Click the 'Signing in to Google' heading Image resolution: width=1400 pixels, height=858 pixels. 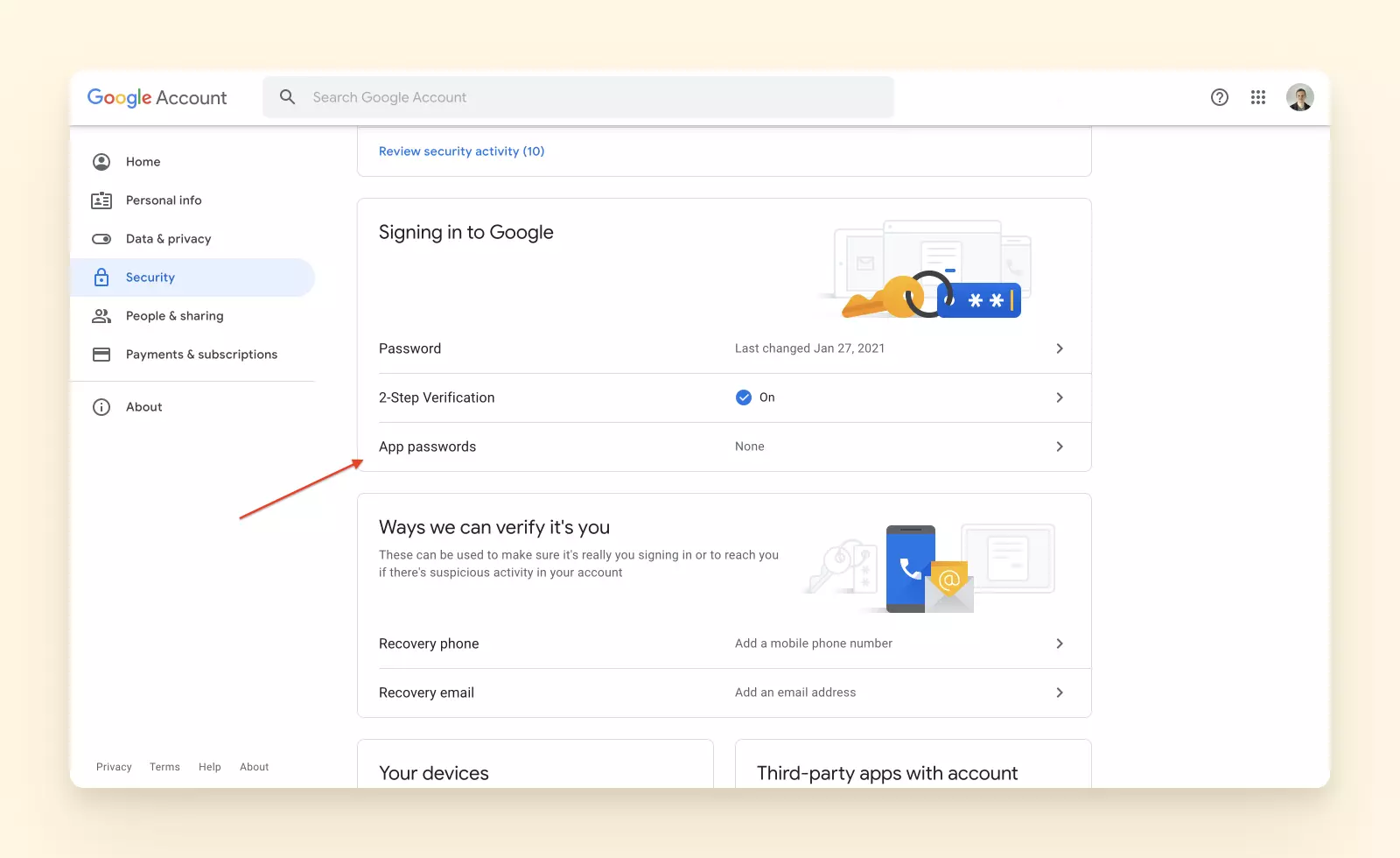pyautogui.click(x=466, y=232)
